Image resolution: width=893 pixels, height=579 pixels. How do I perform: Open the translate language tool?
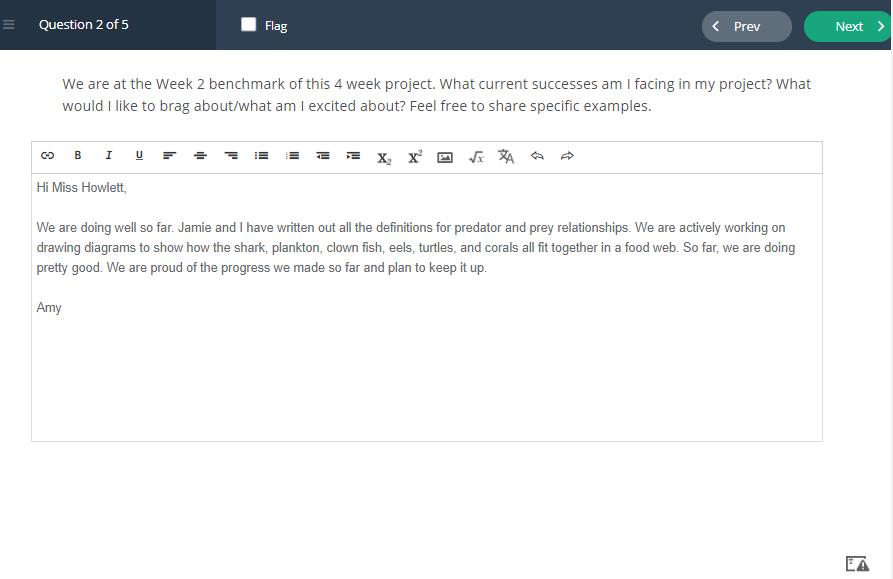(x=506, y=156)
